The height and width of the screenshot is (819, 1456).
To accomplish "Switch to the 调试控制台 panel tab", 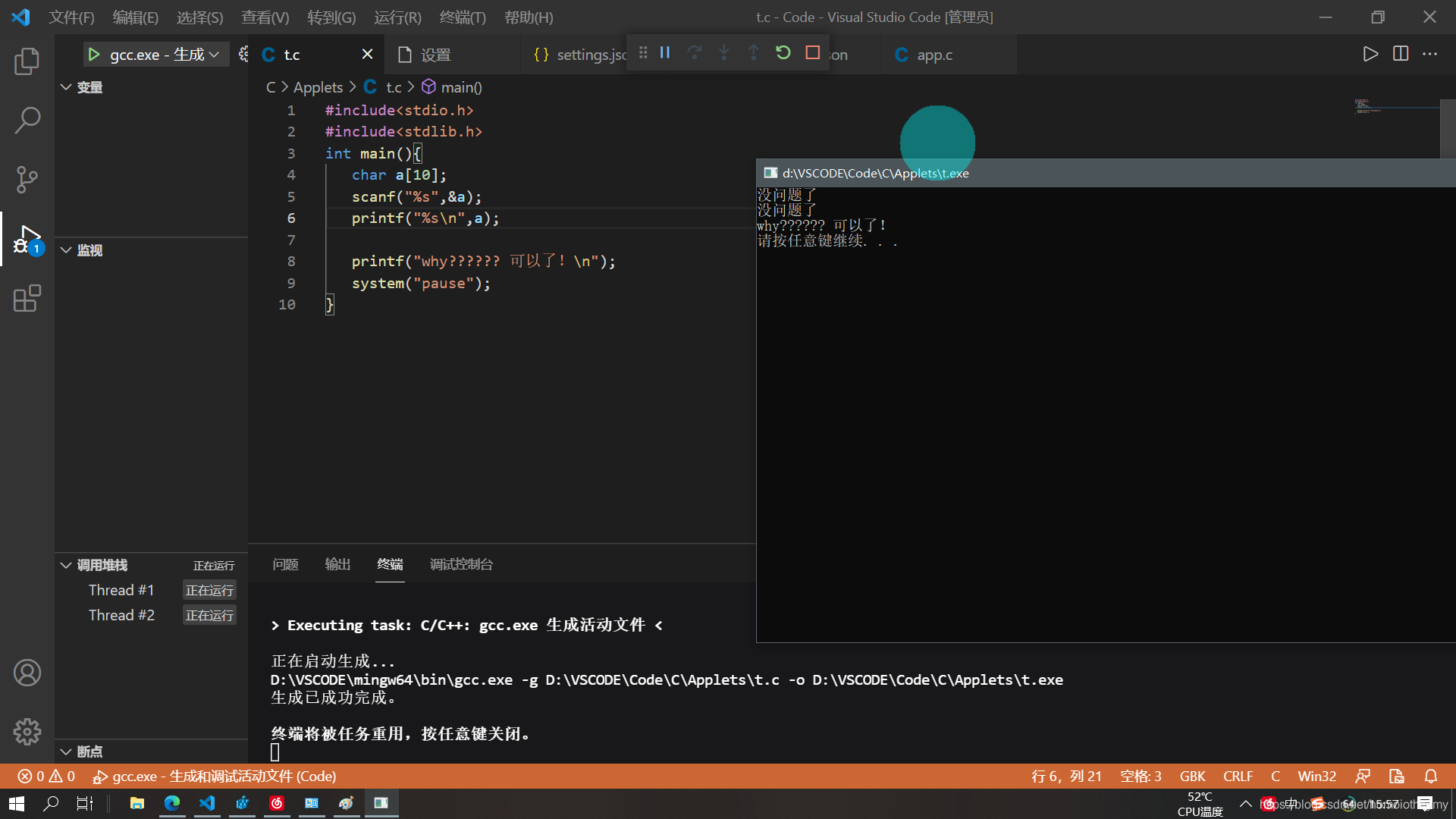I will click(x=461, y=564).
